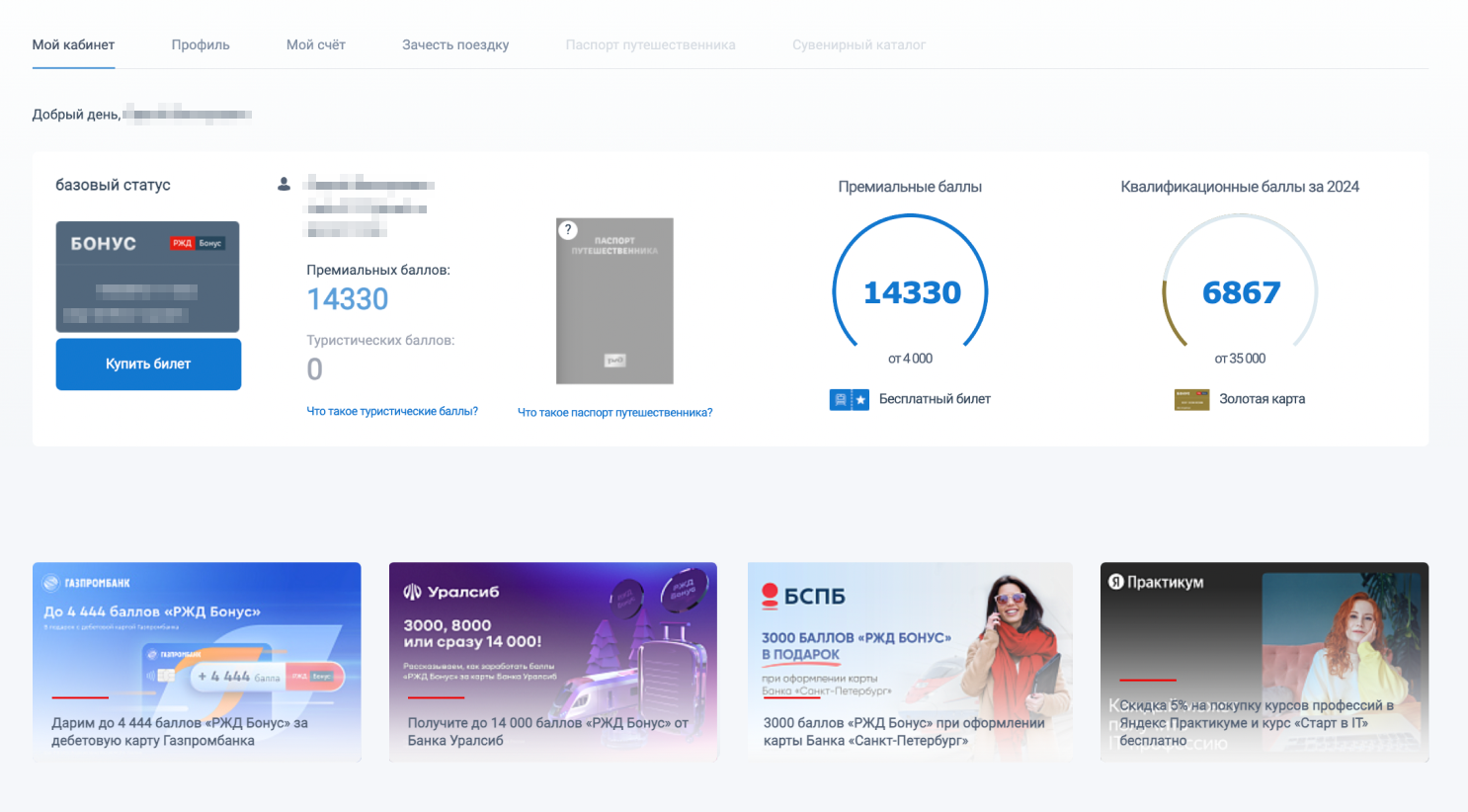Click the premium points value 14330 text
The height and width of the screenshot is (812, 1468).
(x=348, y=299)
